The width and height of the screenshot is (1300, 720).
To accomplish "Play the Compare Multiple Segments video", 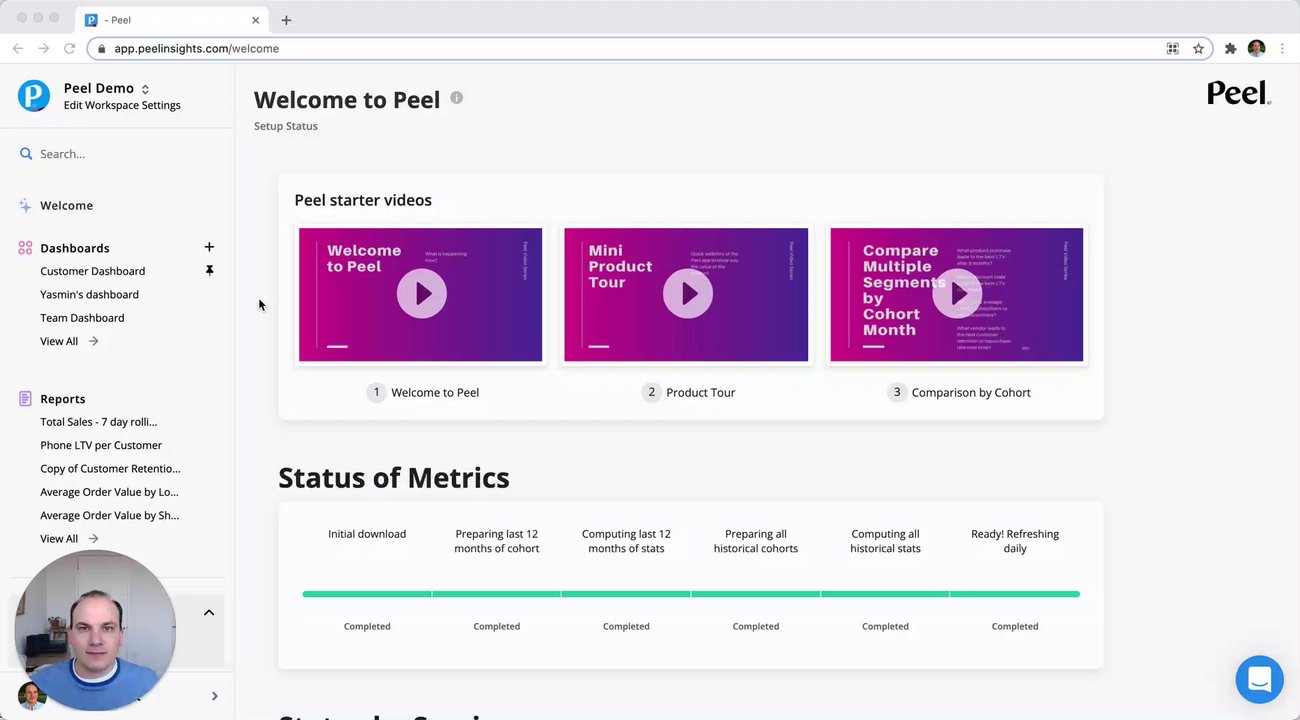I will pyautogui.click(x=957, y=294).
